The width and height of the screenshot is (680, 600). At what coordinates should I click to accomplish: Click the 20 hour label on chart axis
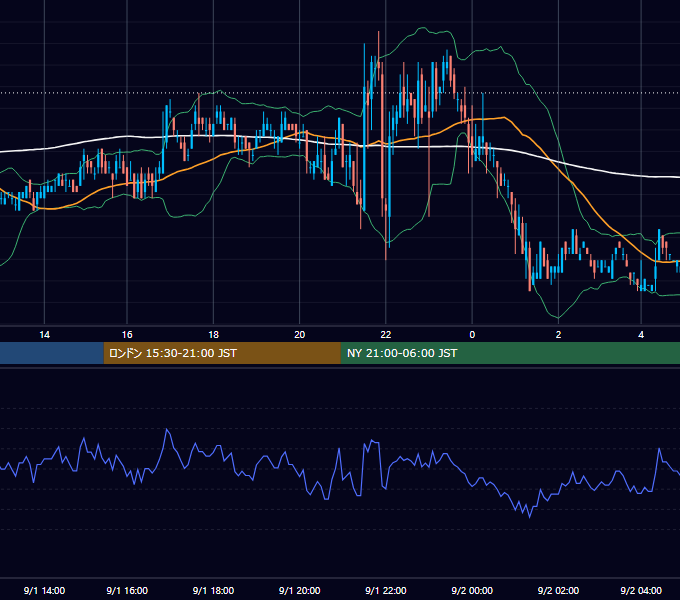coord(300,335)
